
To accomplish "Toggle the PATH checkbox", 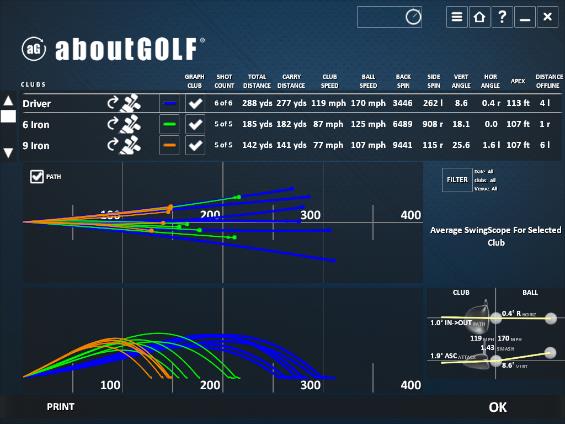I will click(37, 177).
